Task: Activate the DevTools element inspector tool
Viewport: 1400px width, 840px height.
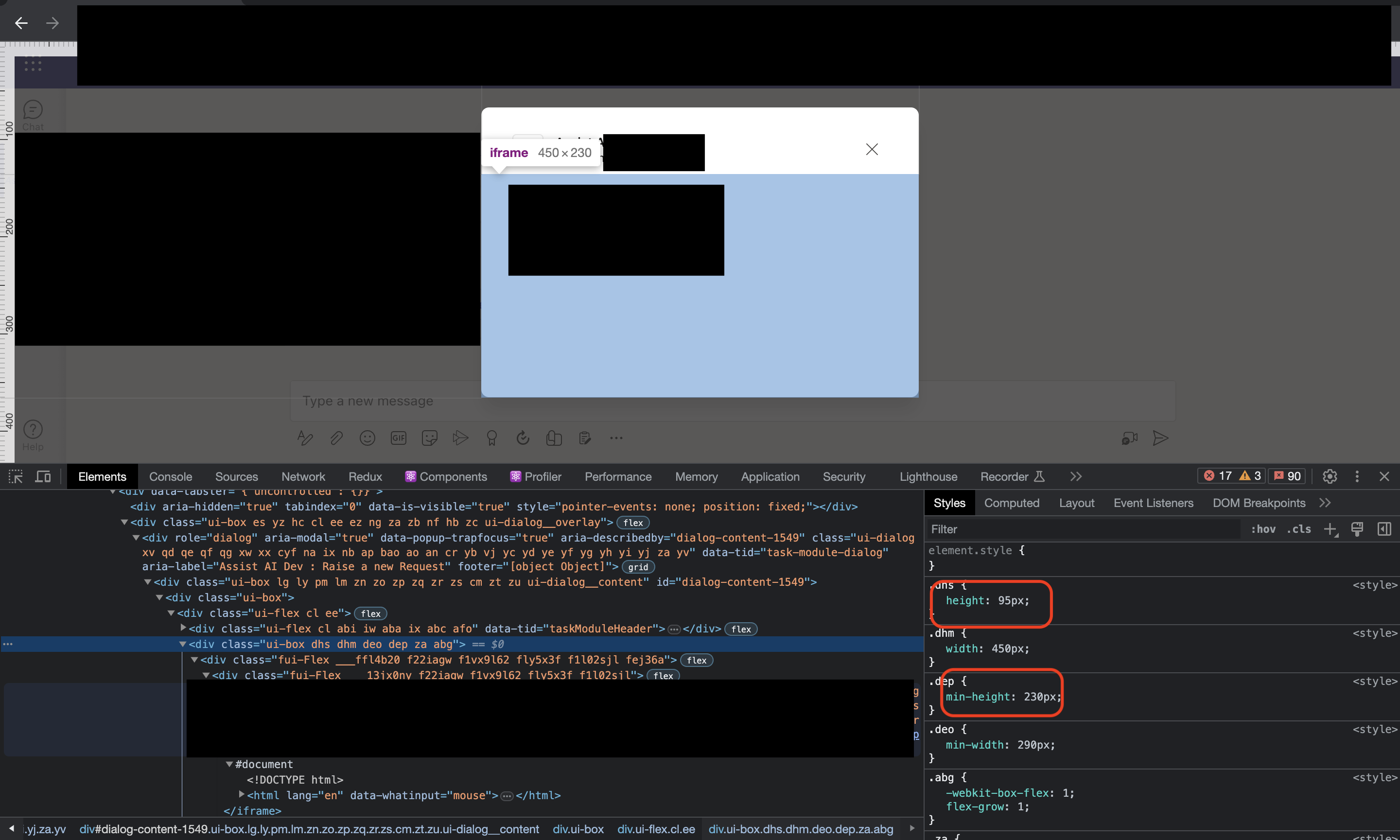Action: (x=16, y=476)
